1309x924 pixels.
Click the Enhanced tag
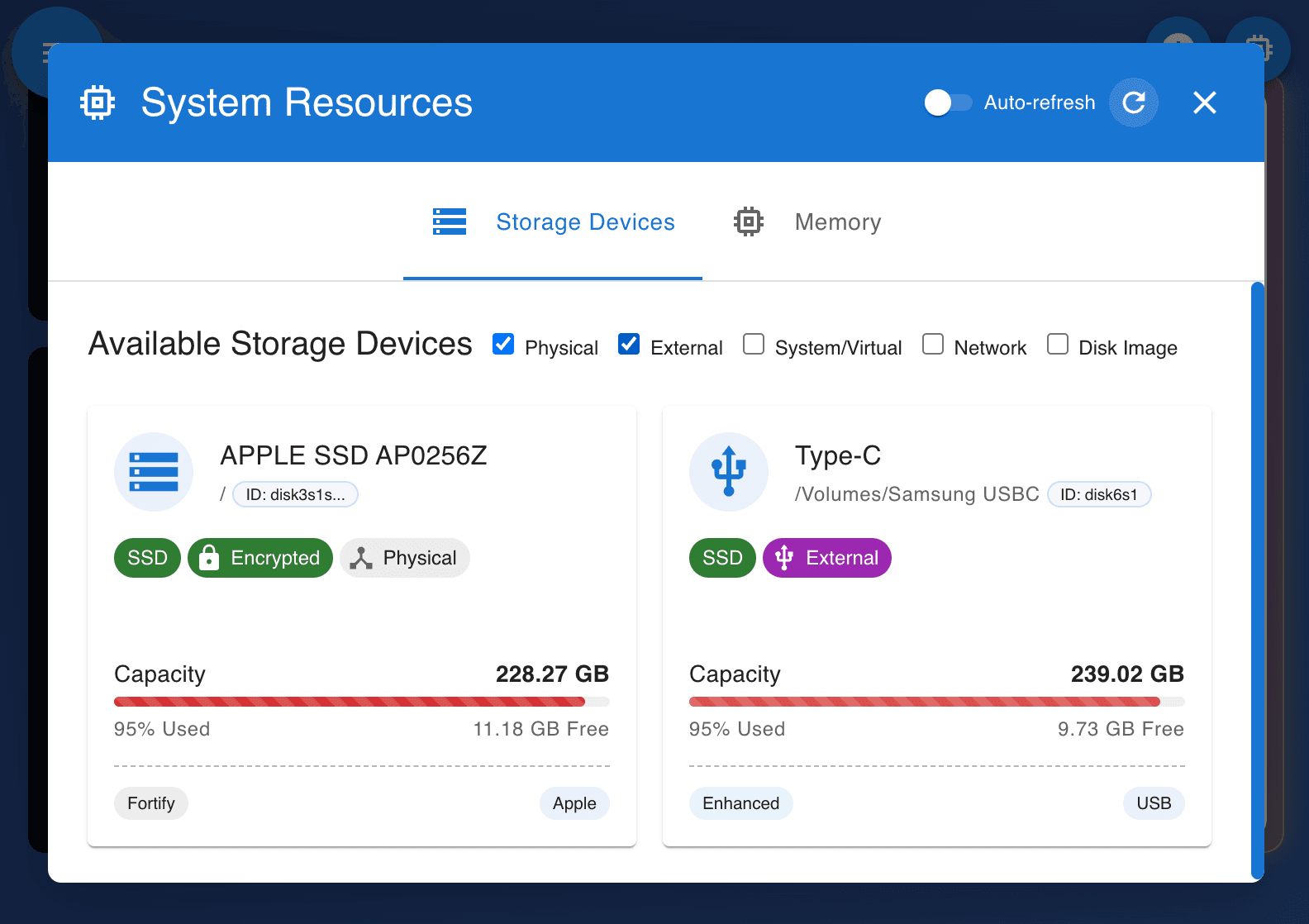click(741, 803)
